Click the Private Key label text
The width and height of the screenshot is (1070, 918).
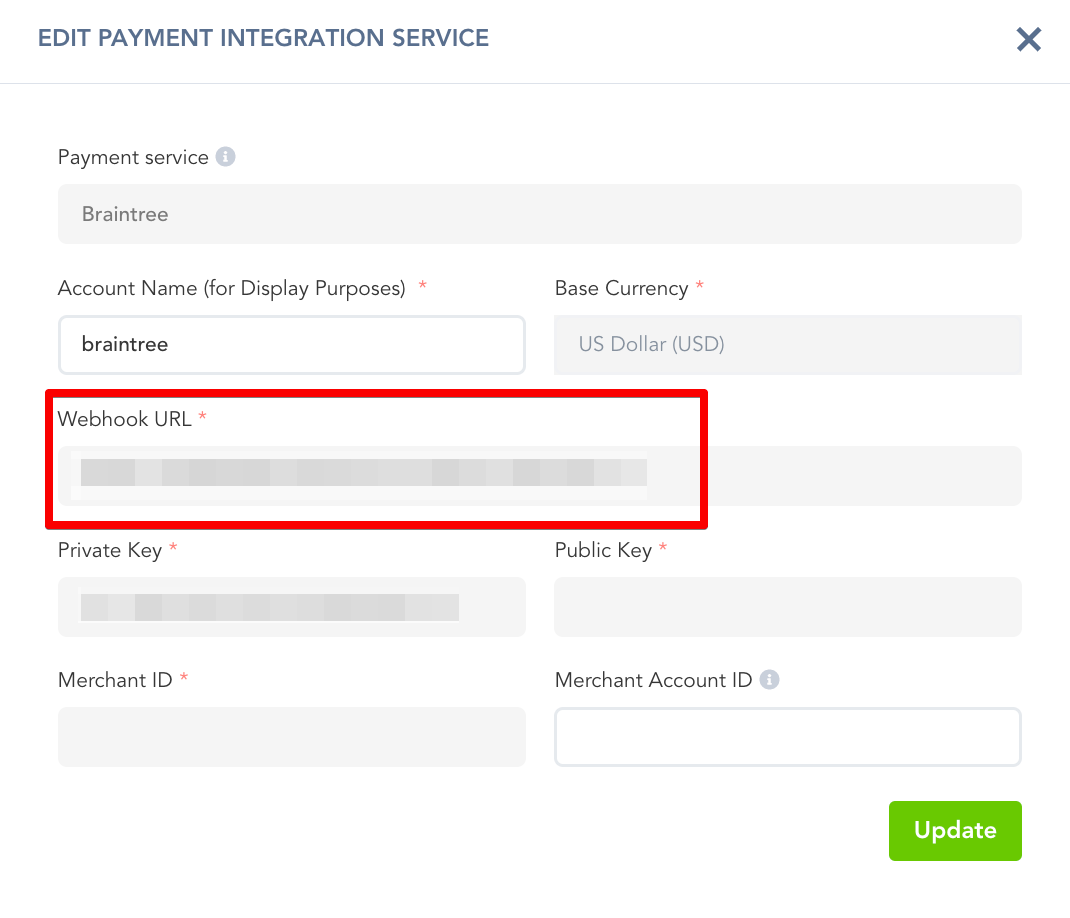pos(109,550)
